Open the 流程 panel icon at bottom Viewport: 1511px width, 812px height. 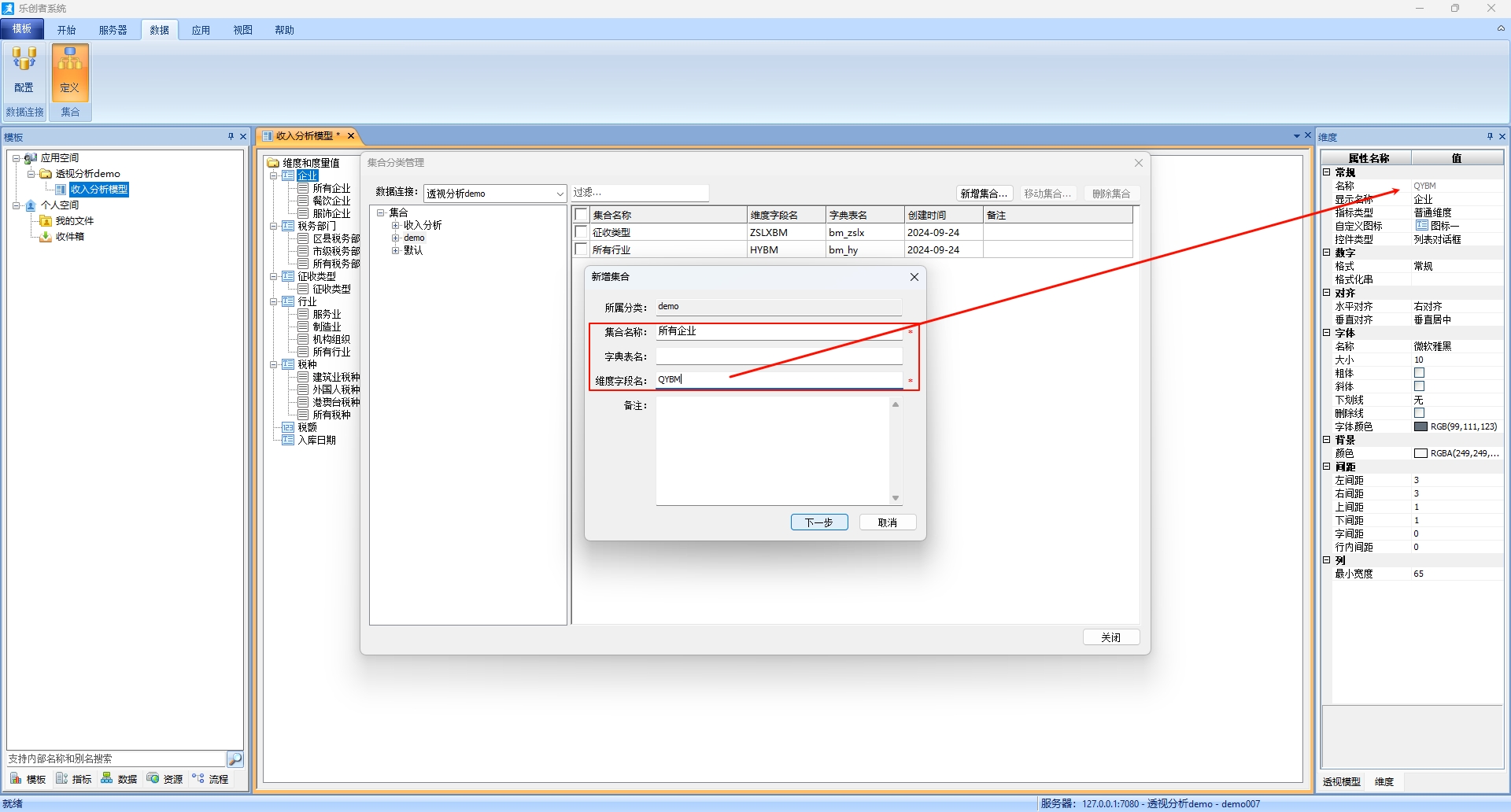coord(198,779)
